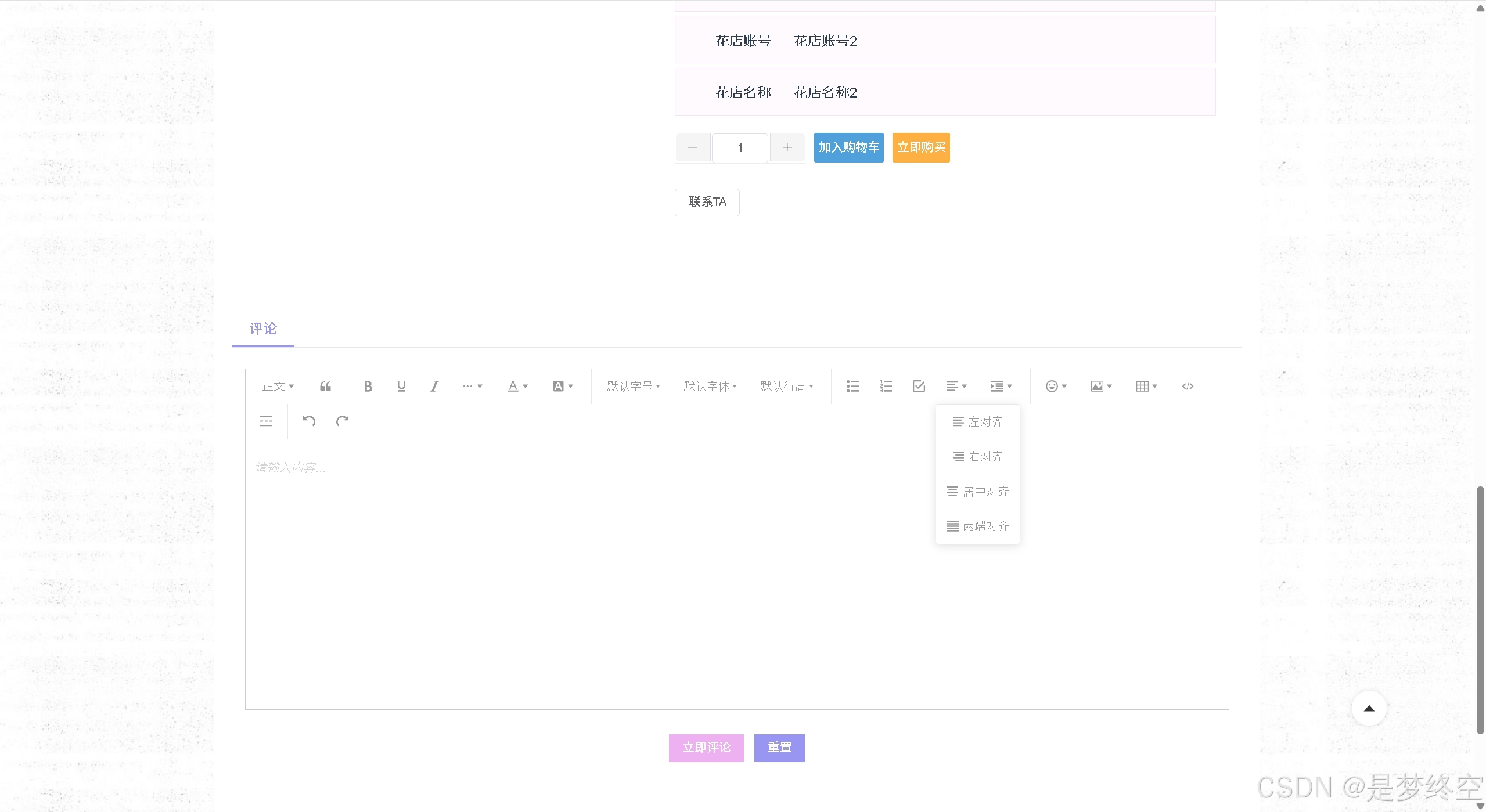Increase quantity with the plus stepper
The width and height of the screenshot is (1486, 812).
(787, 147)
